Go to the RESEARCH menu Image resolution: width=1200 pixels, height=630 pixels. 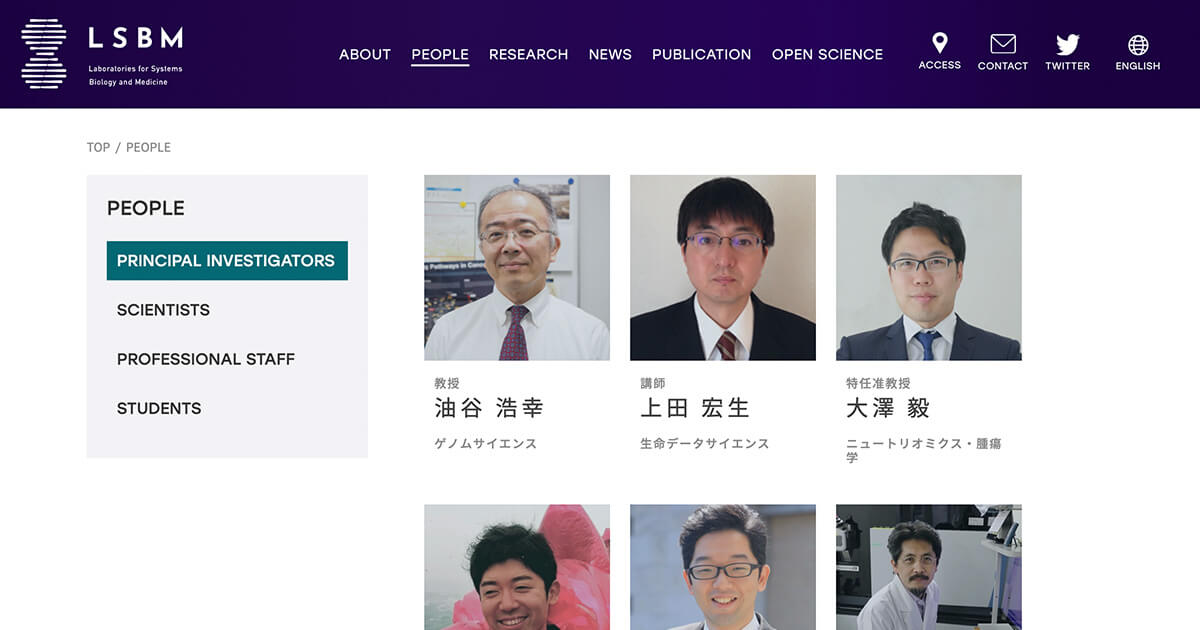point(528,55)
